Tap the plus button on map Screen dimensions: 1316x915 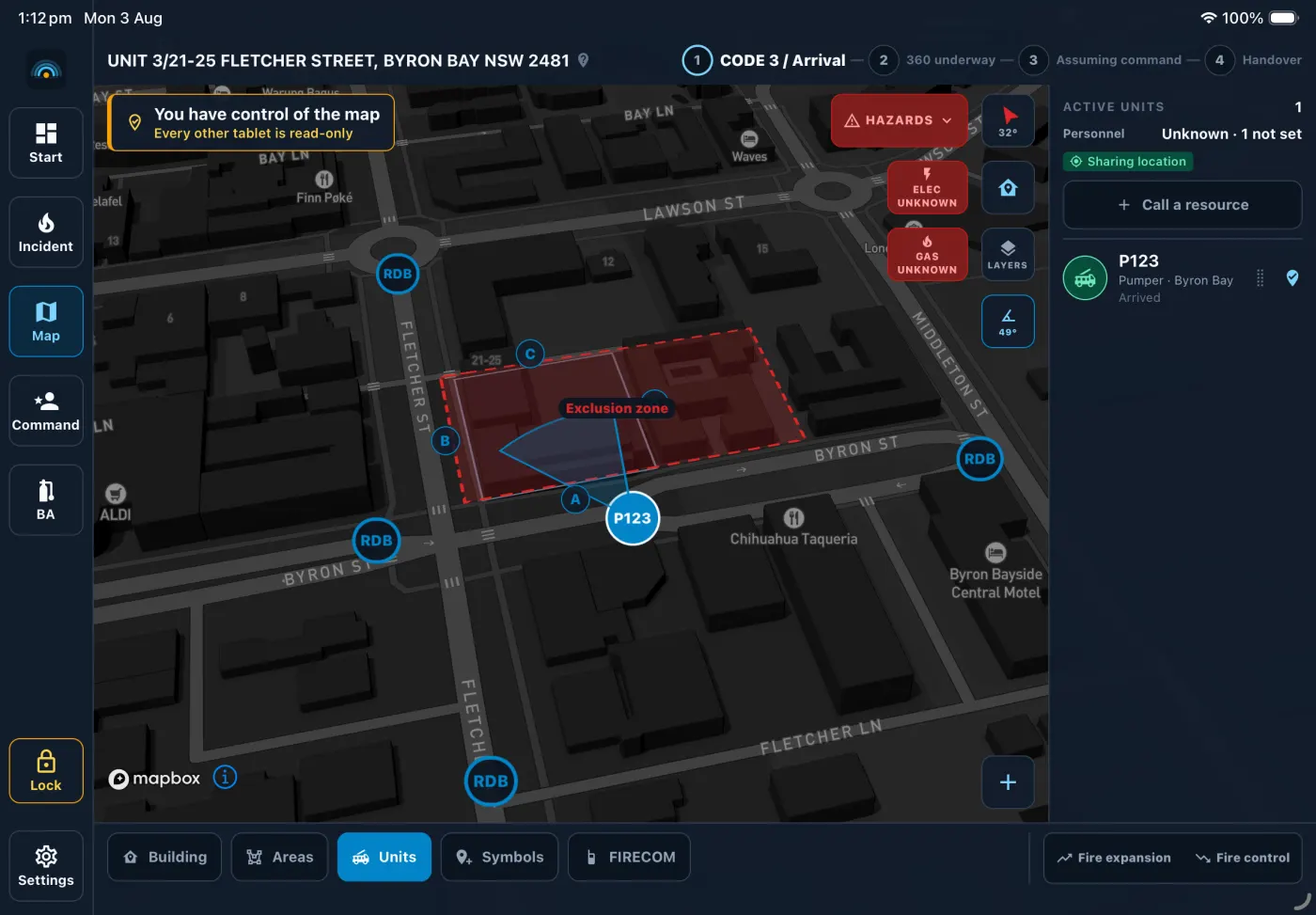pyautogui.click(x=1008, y=782)
